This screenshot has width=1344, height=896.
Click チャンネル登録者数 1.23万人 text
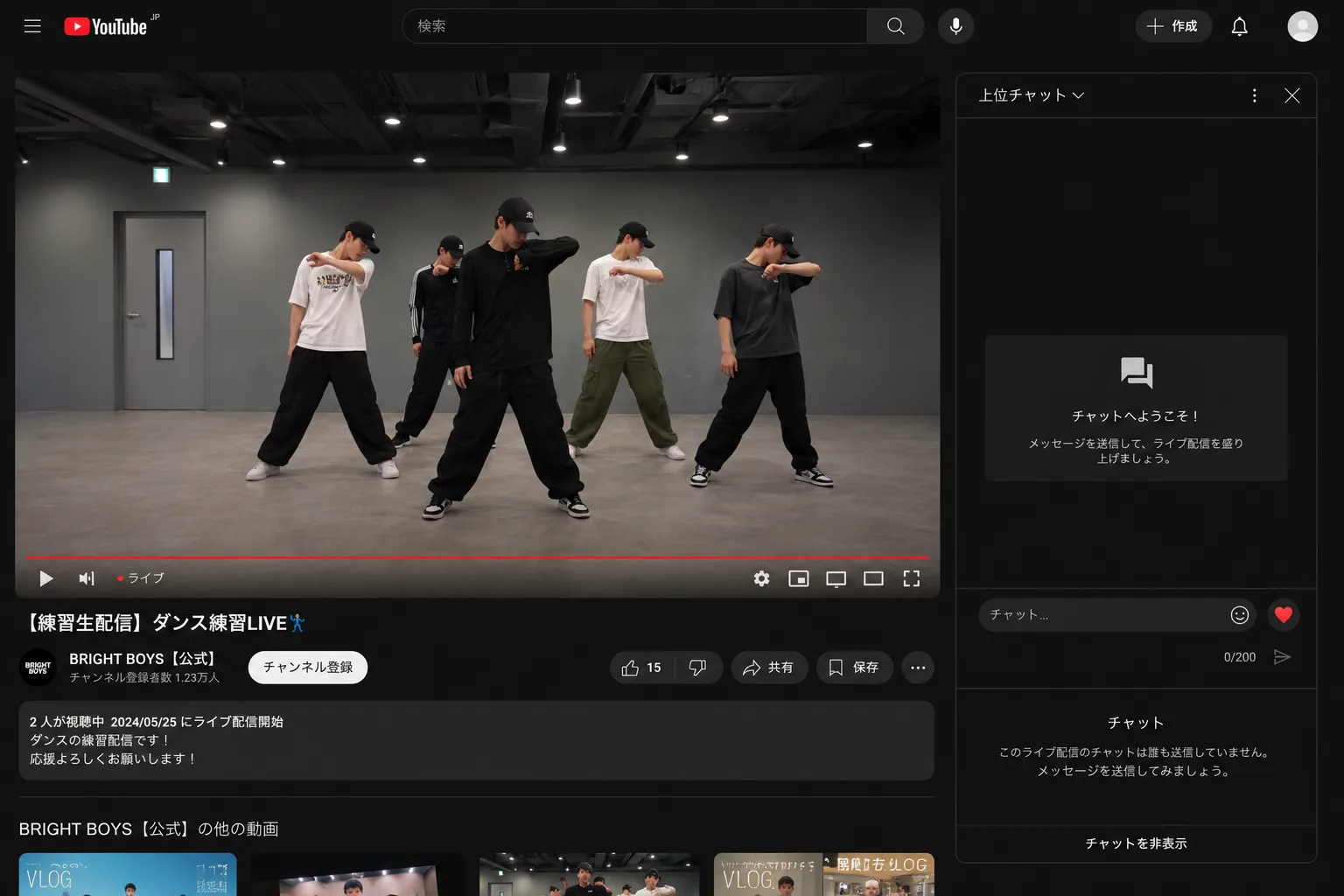tap(144, 677)
